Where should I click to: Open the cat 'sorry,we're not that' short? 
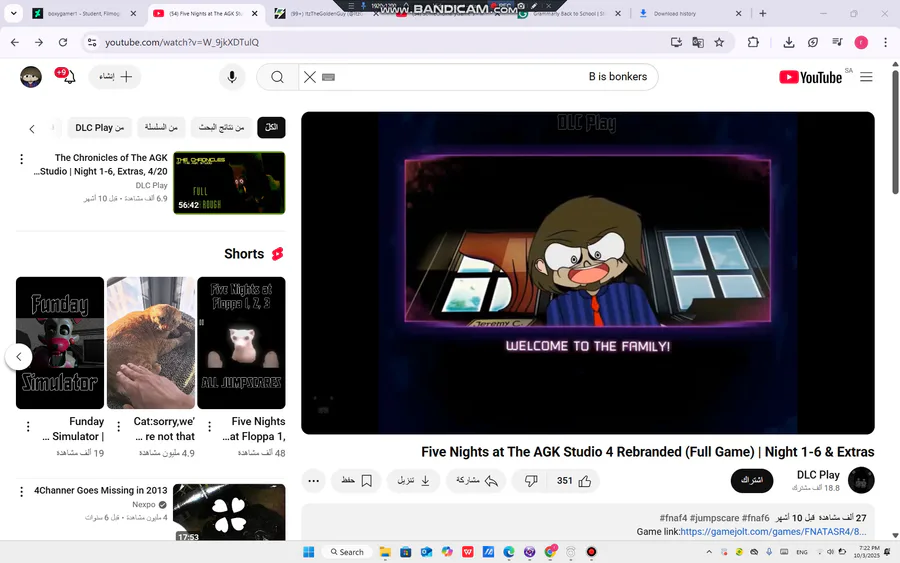point(151,343)
